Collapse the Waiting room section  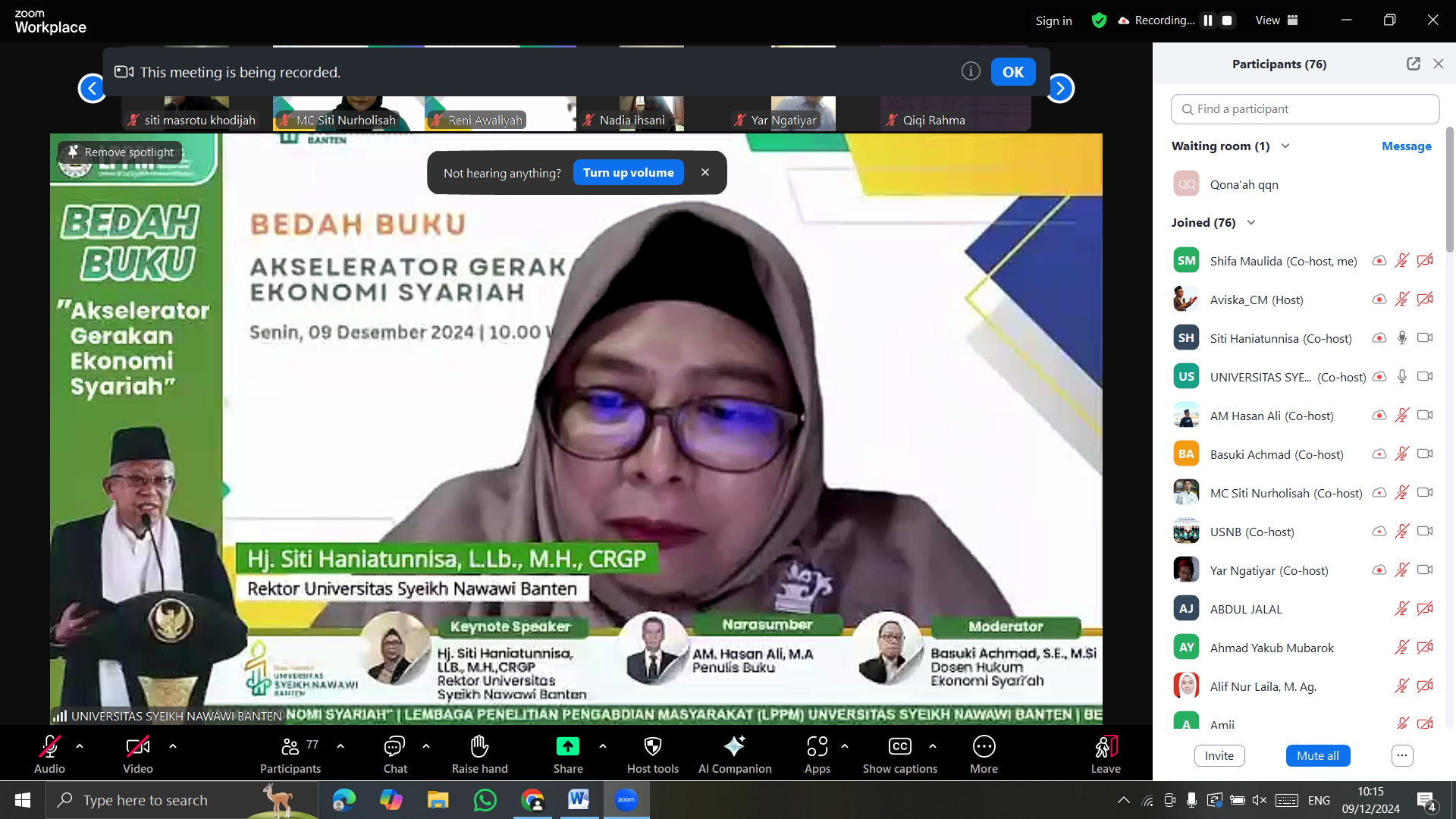pyautogui.click(x=1285, y=146)
